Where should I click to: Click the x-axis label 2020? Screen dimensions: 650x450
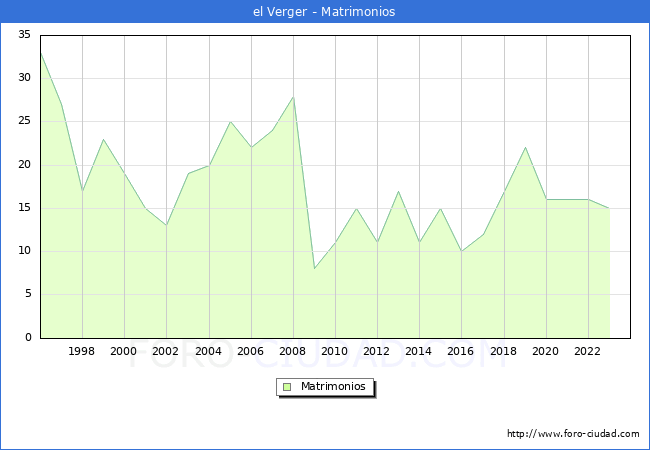coord(546,351)
